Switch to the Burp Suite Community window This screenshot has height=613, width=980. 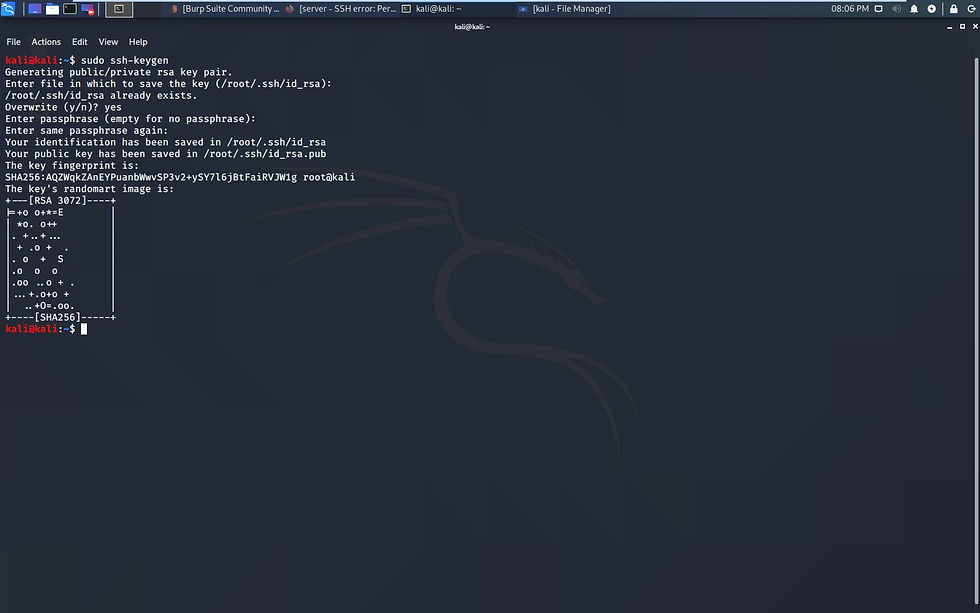tap(225, 9)
